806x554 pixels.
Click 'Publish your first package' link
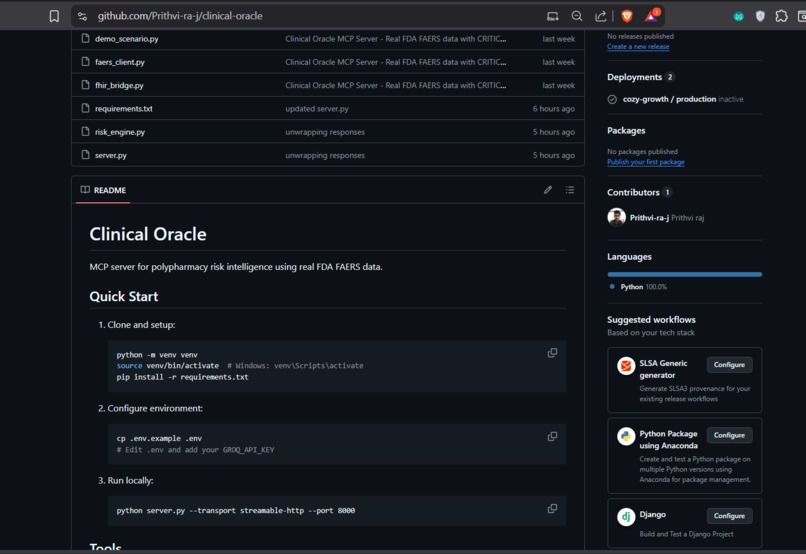(646, 162)
